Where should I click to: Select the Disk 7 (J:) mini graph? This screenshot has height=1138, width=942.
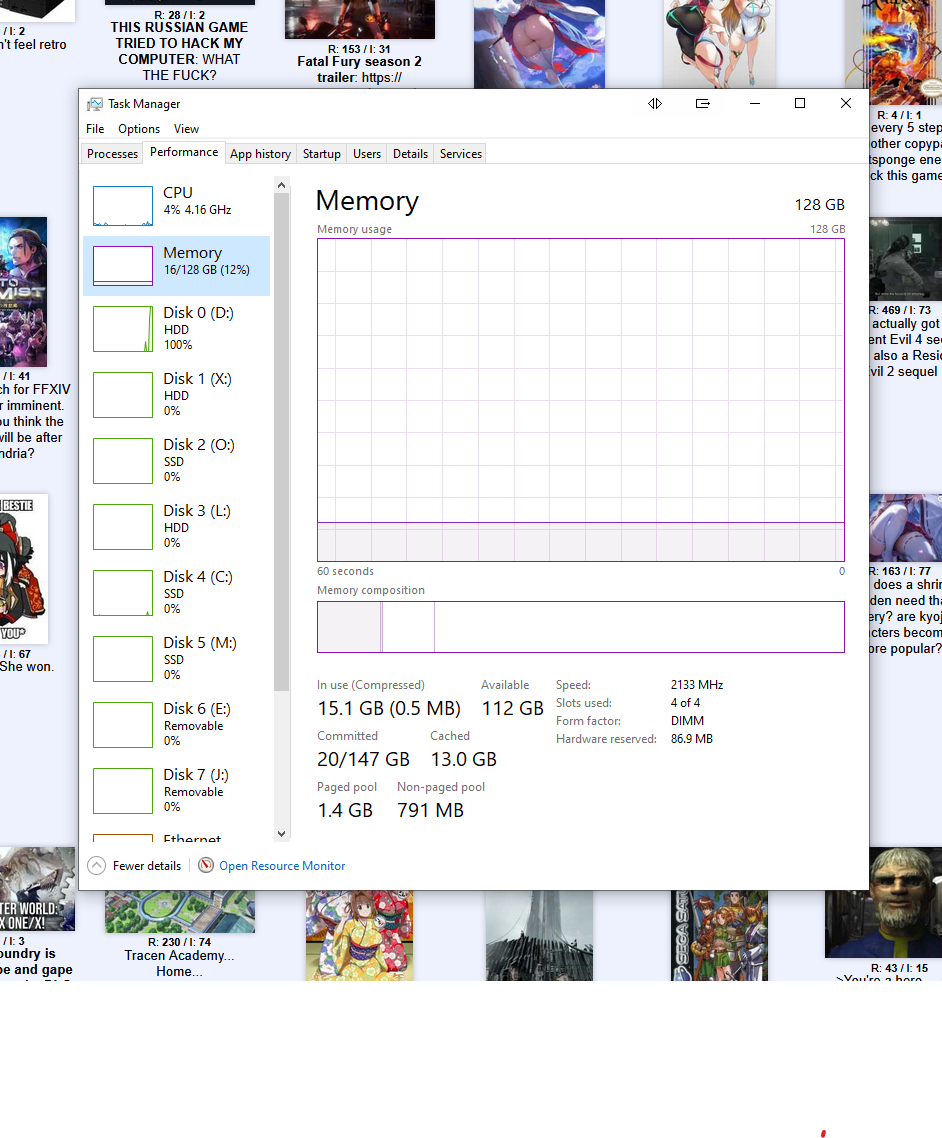click(123, 791)
